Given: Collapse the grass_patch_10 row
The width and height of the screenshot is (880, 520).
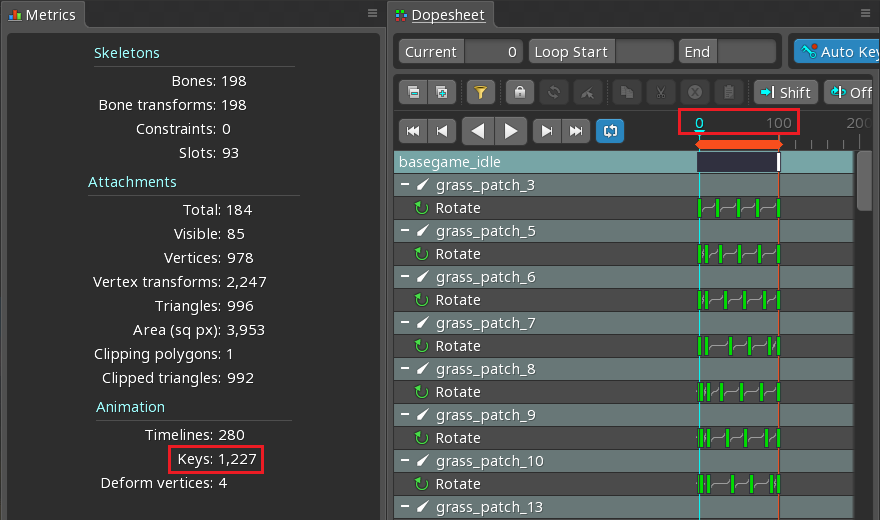Looking at the screenshot, I should point(406,461).
